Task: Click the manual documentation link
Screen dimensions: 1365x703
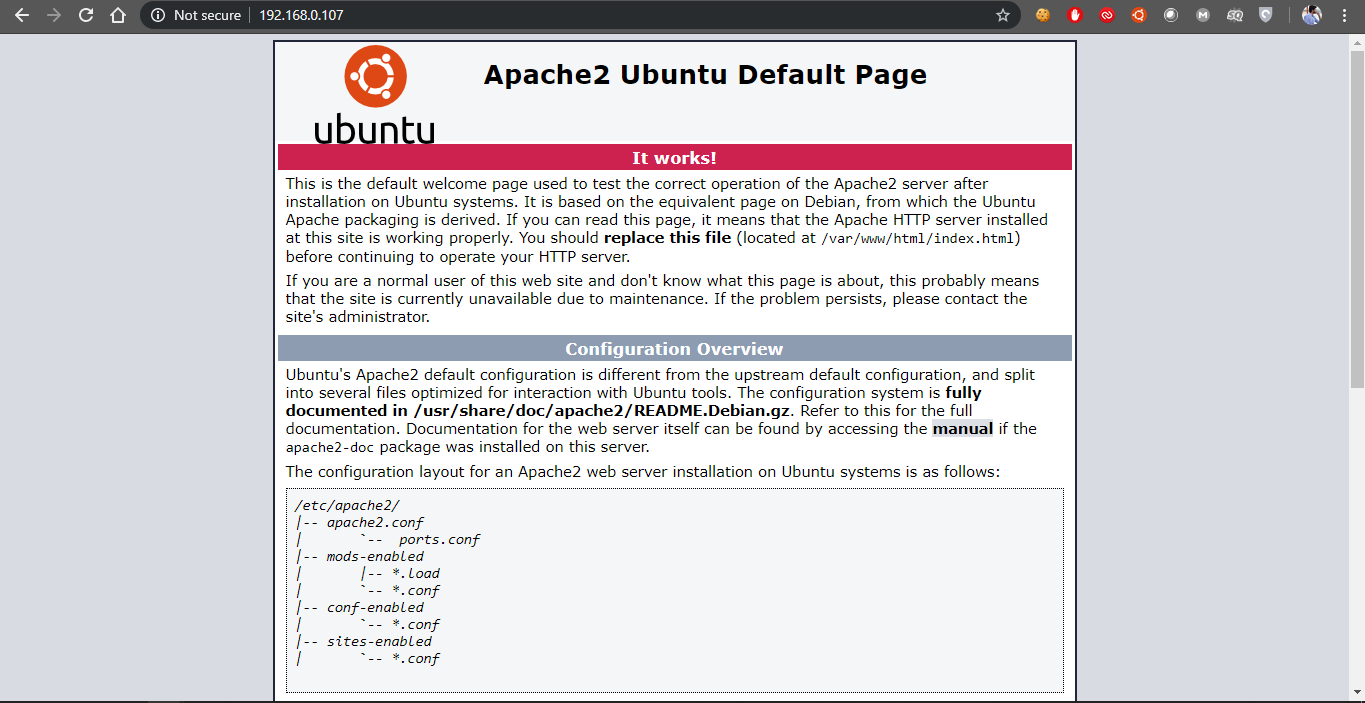Action: coord(962,428)
